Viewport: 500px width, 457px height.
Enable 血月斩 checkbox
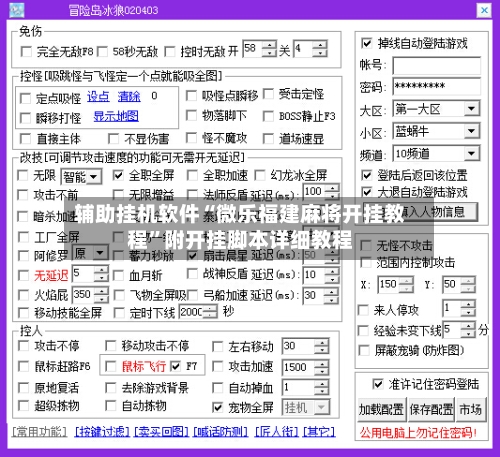(x=118, y=276)
